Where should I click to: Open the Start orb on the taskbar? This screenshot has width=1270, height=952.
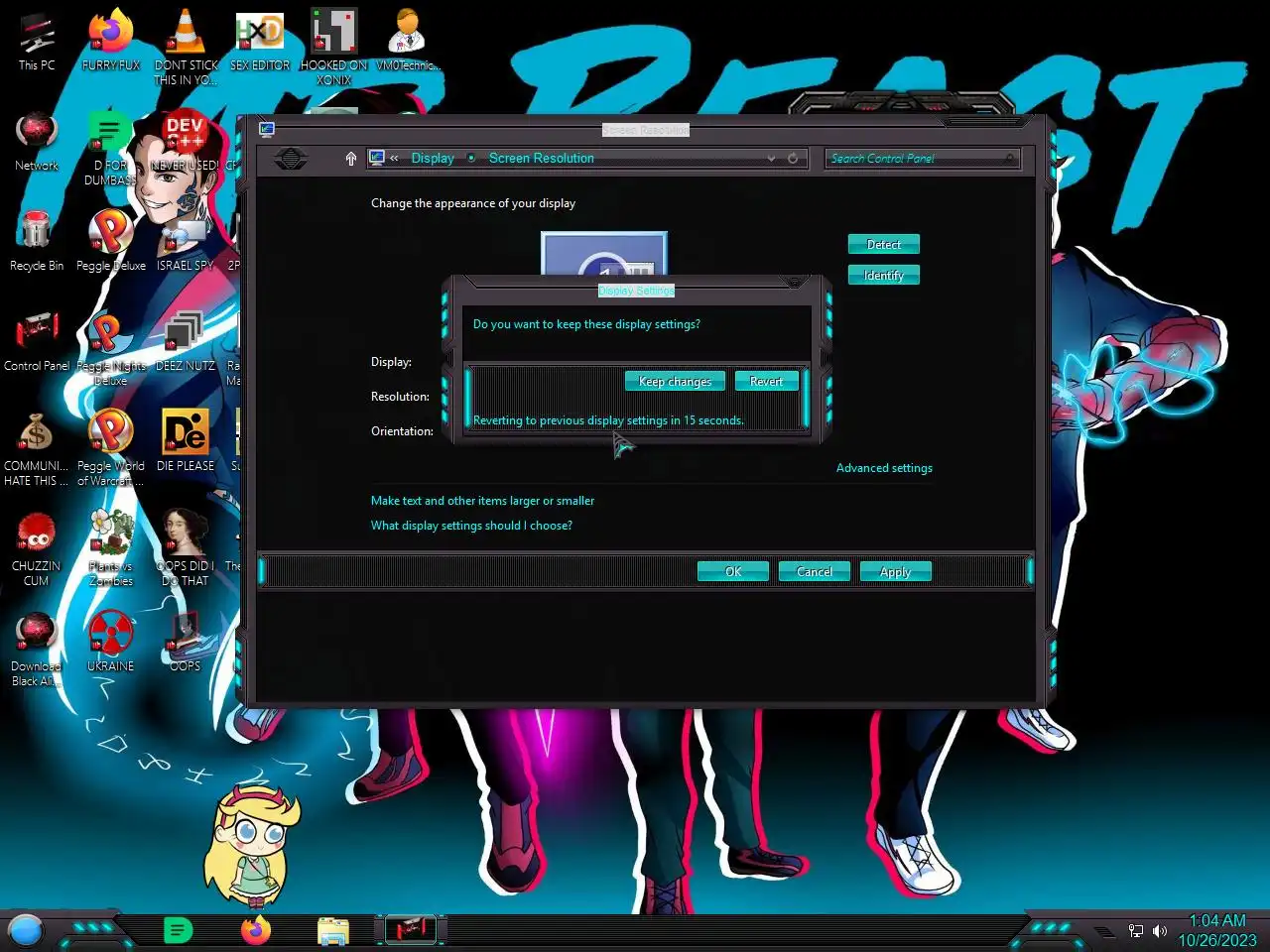[26, 931]
